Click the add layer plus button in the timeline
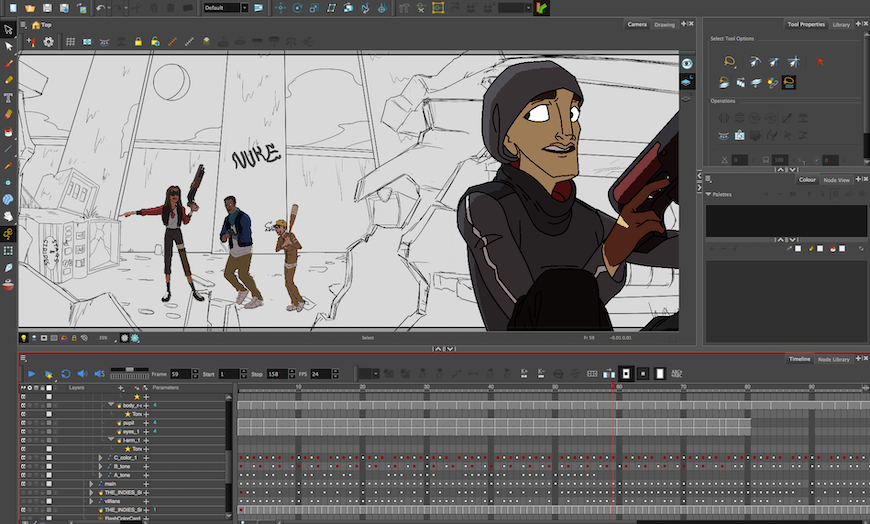 click(119, 387)
